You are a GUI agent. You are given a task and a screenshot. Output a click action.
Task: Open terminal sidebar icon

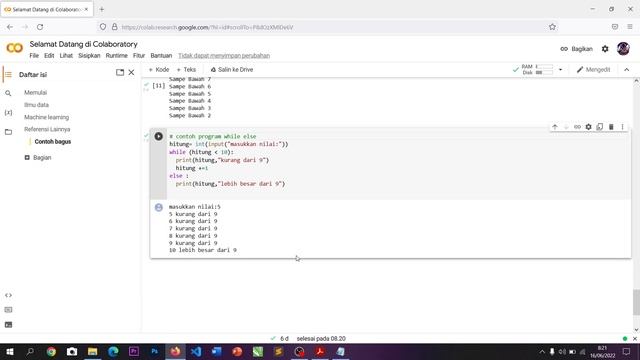[x=8, y=325]
